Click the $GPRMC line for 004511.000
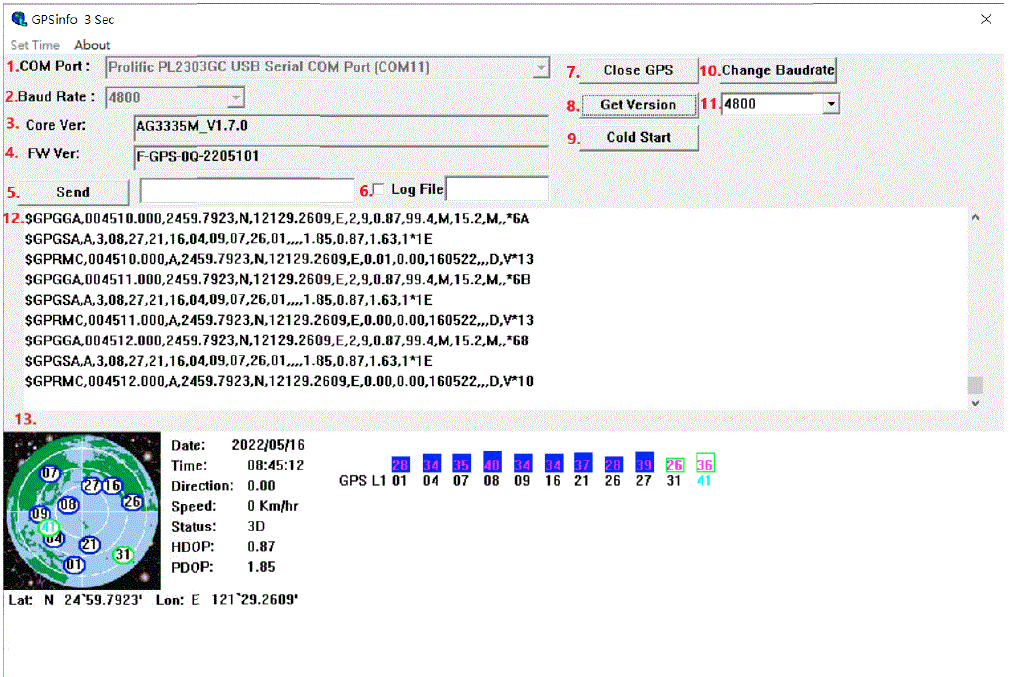Viewport: 1013px width, 677px height. coord(280,320)
